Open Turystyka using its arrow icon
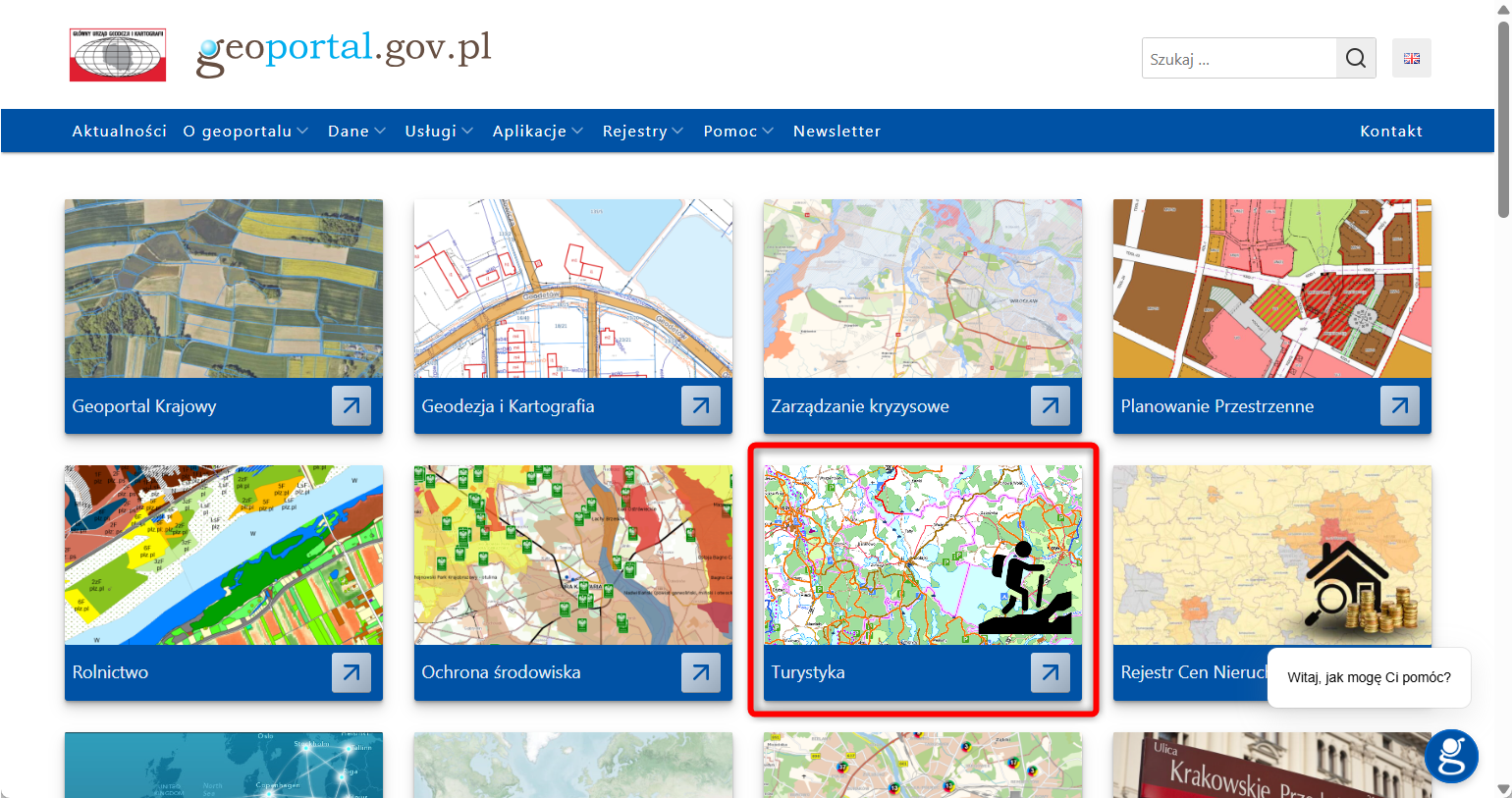 click(x=1050, y=672)
